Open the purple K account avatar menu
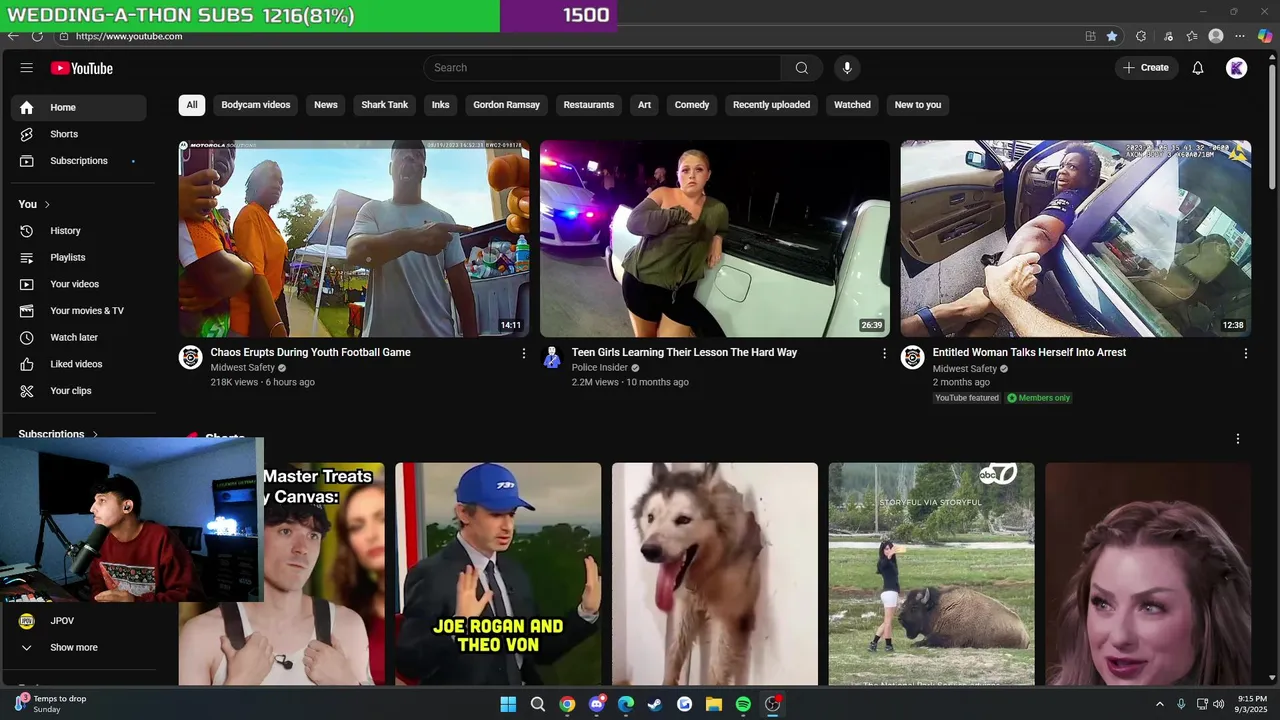This screenshot has width=1280, height=720. [1237, 68]
